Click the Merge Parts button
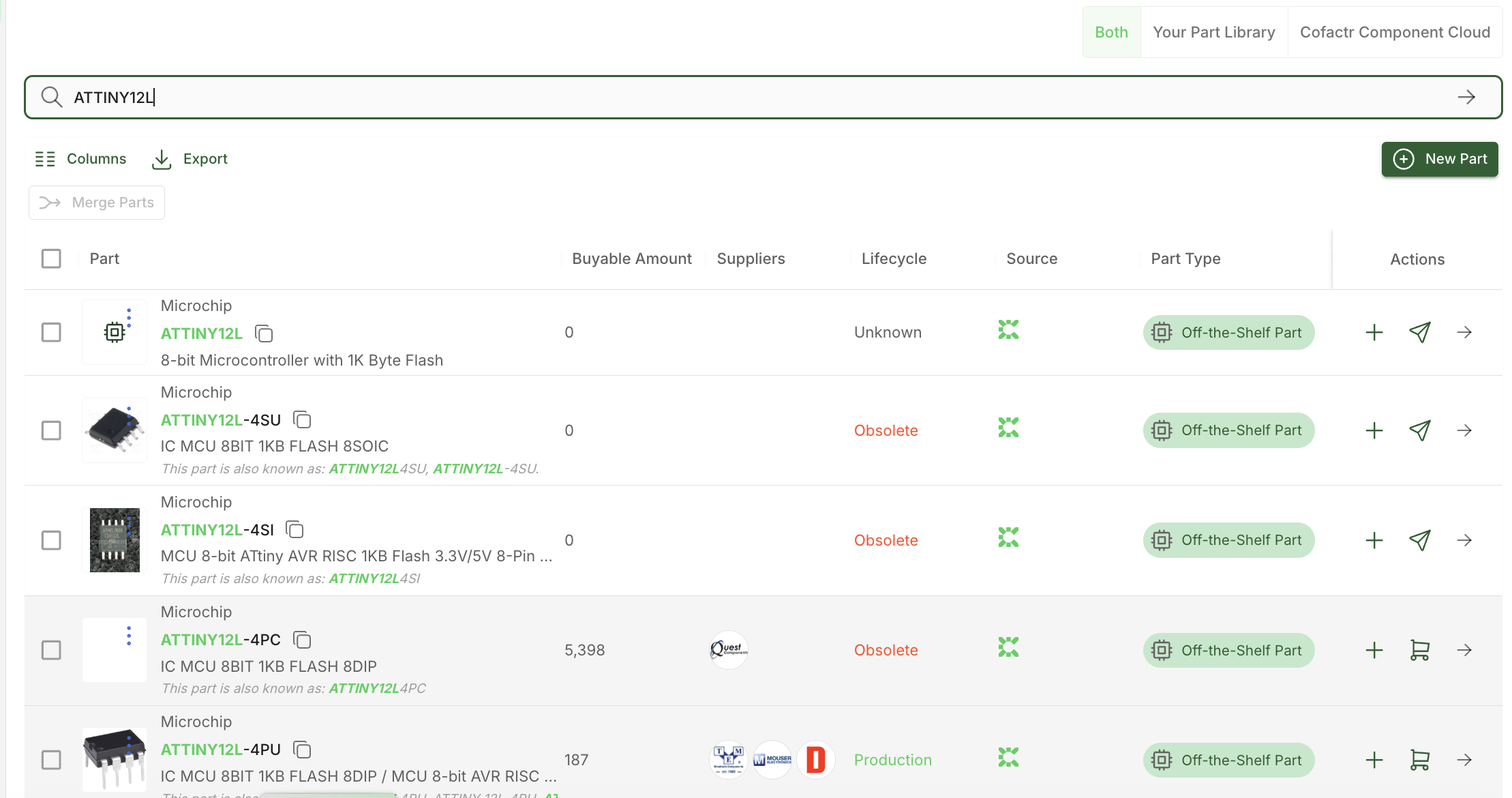The height and width of the screenshot is (798, 1512). 97,203
